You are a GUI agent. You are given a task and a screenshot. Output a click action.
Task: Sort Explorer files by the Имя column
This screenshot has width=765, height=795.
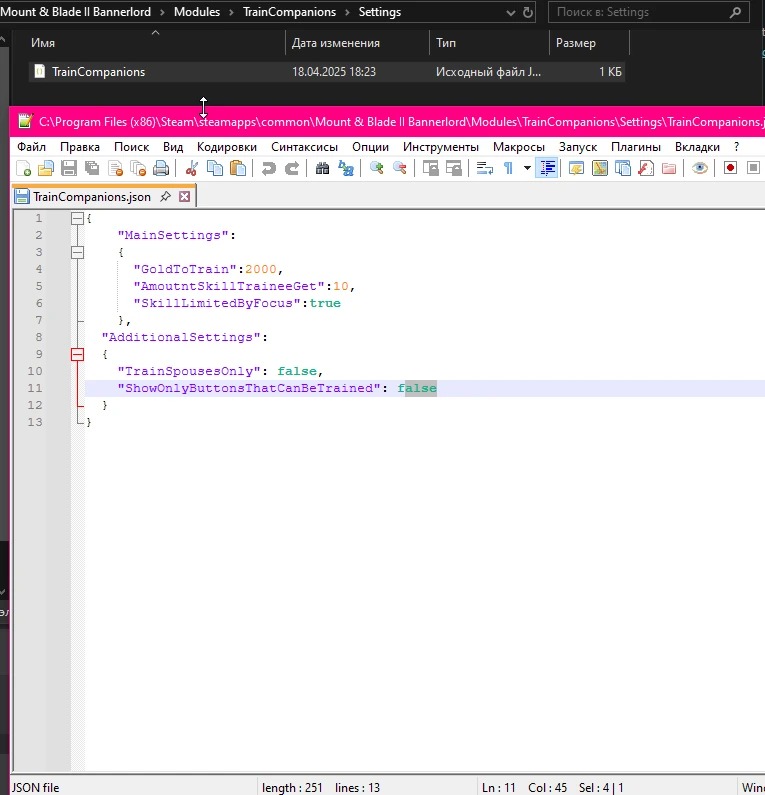[43, 43]
